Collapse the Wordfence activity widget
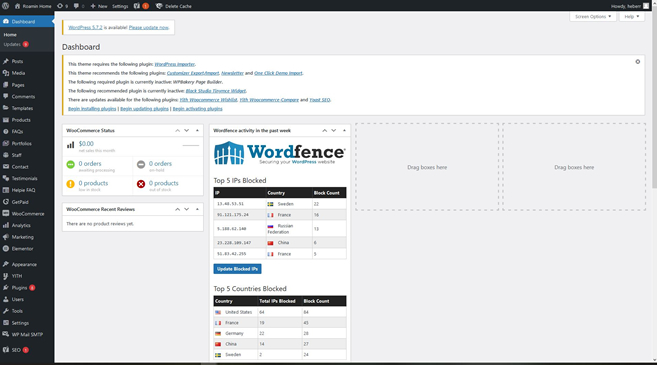Viewport: 657px width, 365px height. coord(344,131)
